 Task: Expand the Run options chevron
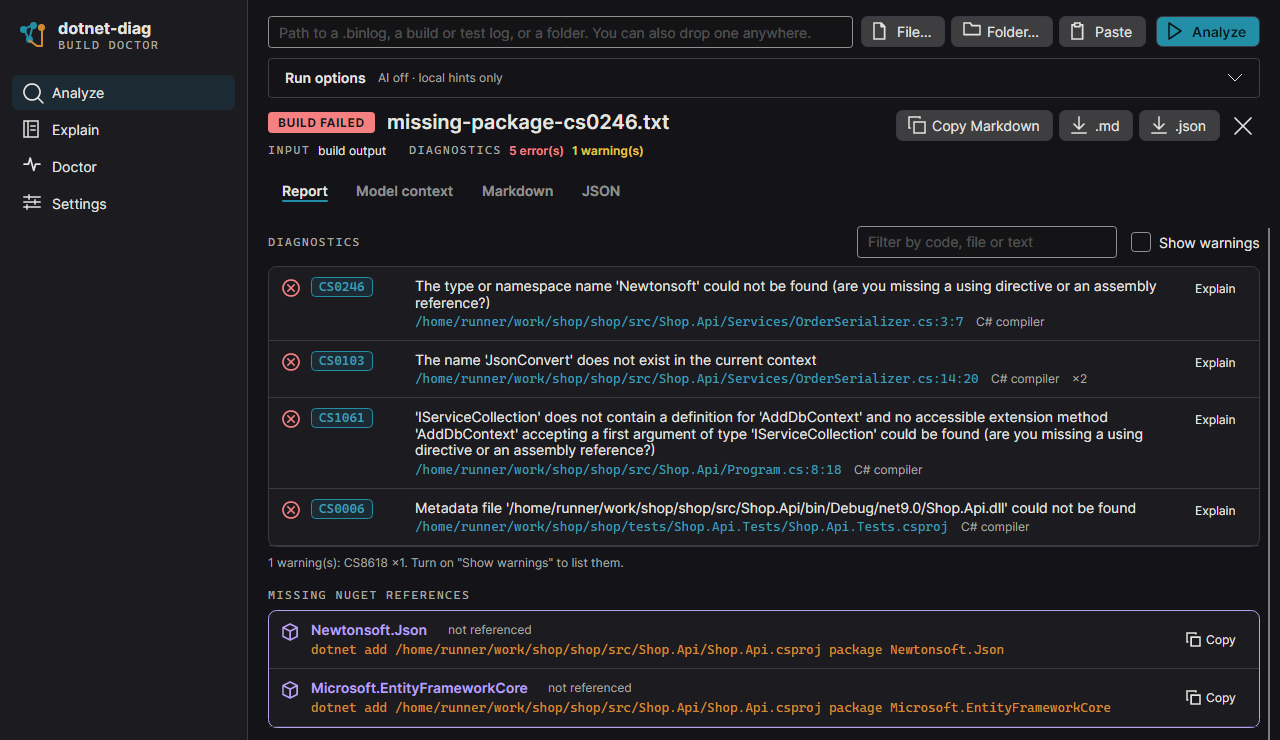click(1235, 78)
